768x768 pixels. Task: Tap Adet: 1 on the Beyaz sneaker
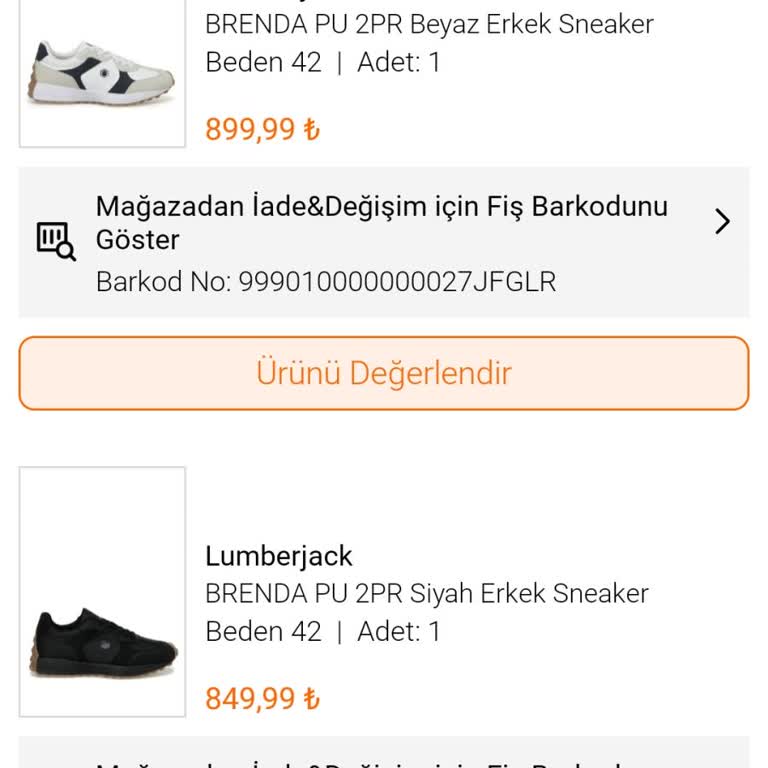[399, 63]
